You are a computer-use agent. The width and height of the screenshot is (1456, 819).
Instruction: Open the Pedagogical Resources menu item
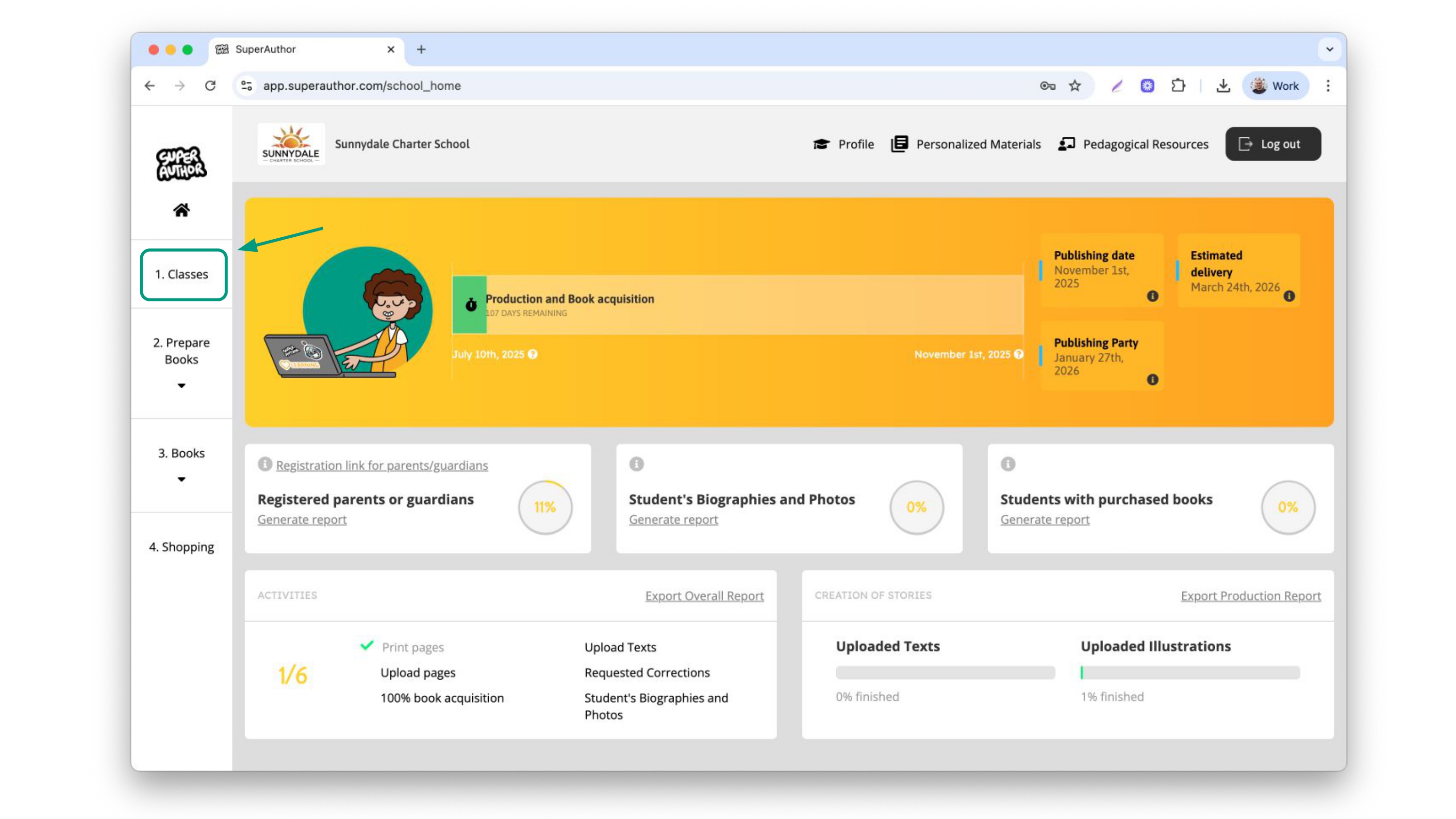click(1133, 144)
